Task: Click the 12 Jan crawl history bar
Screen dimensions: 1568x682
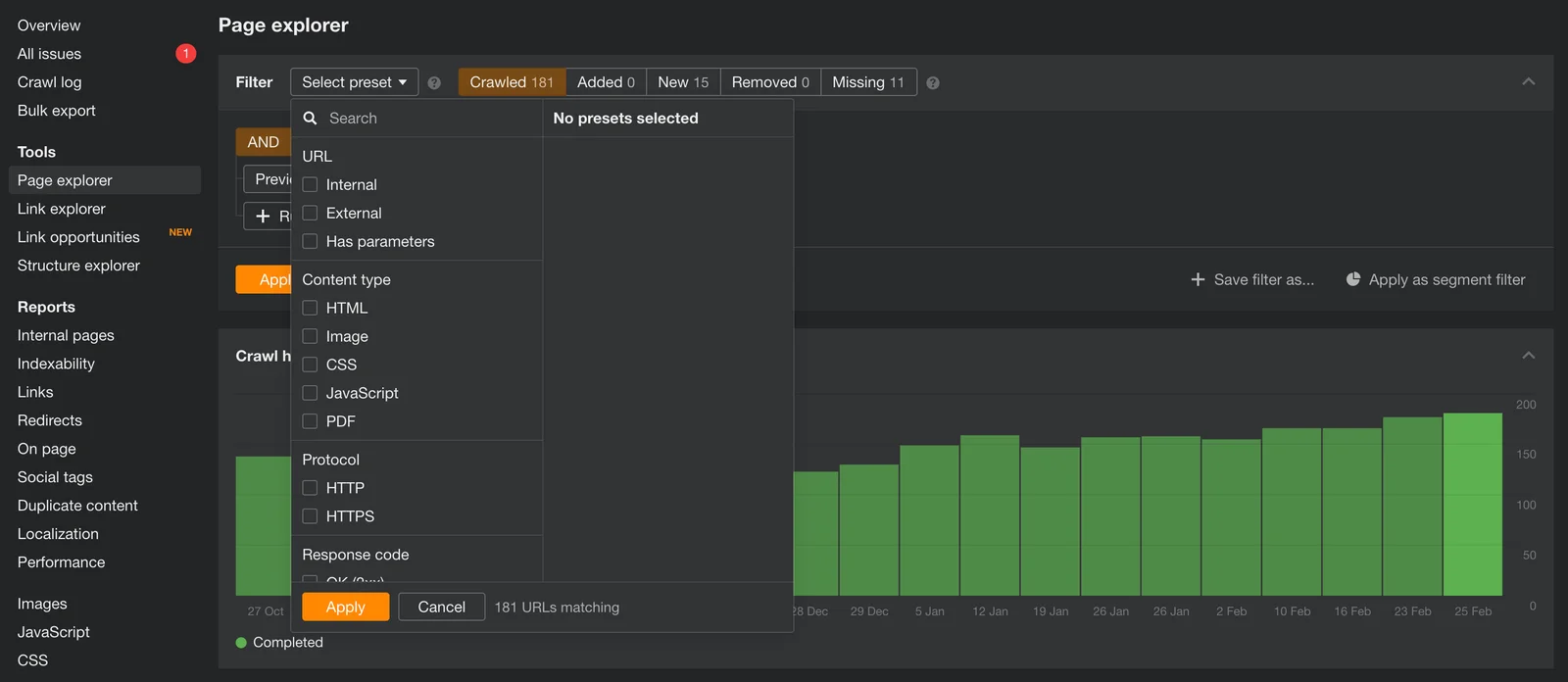Action: [990, 515]
